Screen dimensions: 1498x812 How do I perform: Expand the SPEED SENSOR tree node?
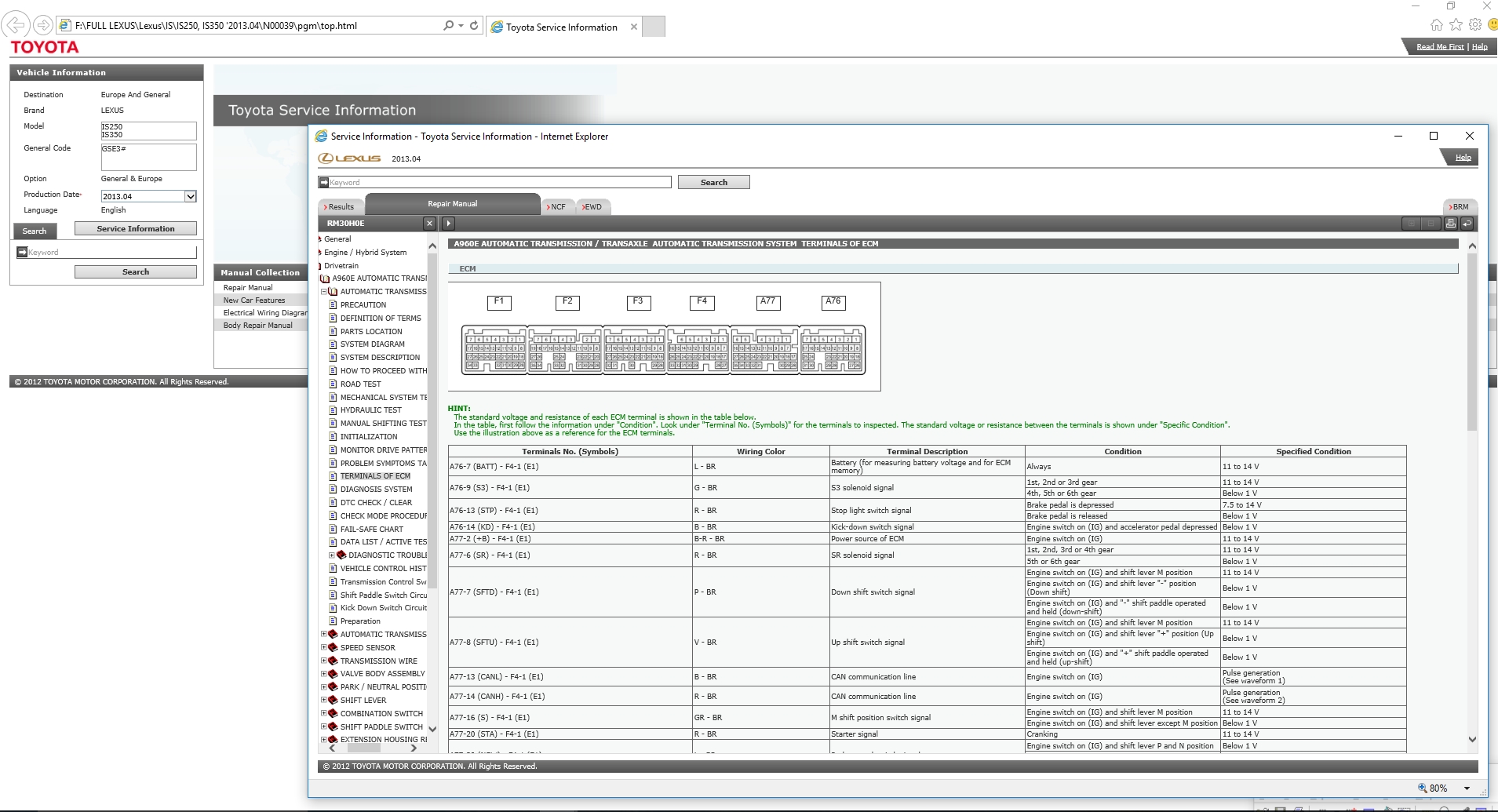[324, 648]
